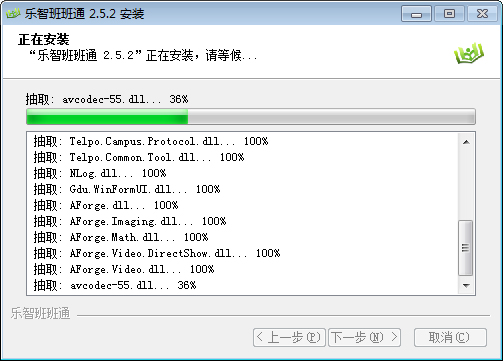Click the 下一步(N) next button

(364, 337)
